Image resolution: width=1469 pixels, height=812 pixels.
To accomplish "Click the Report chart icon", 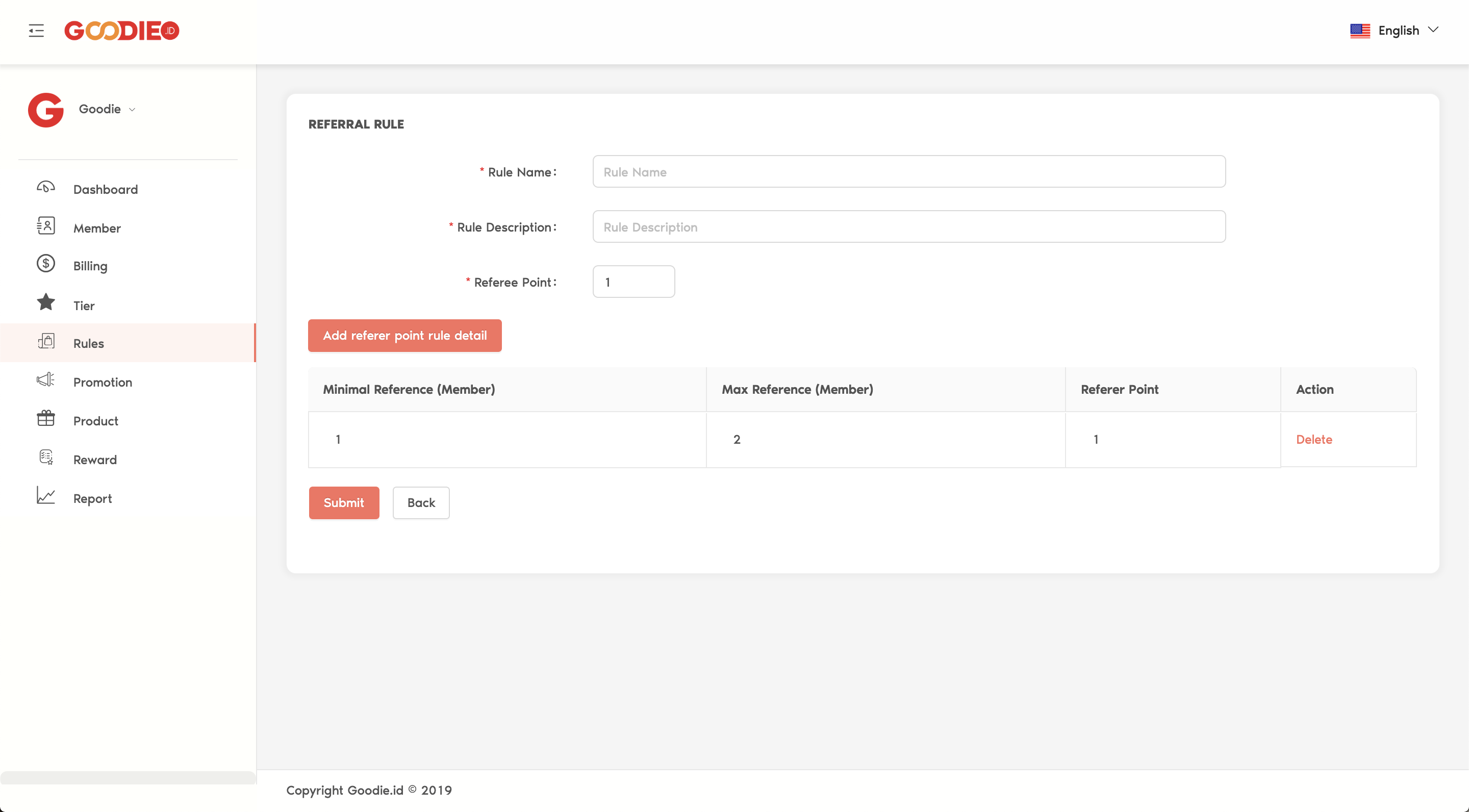I will (45, 497).
